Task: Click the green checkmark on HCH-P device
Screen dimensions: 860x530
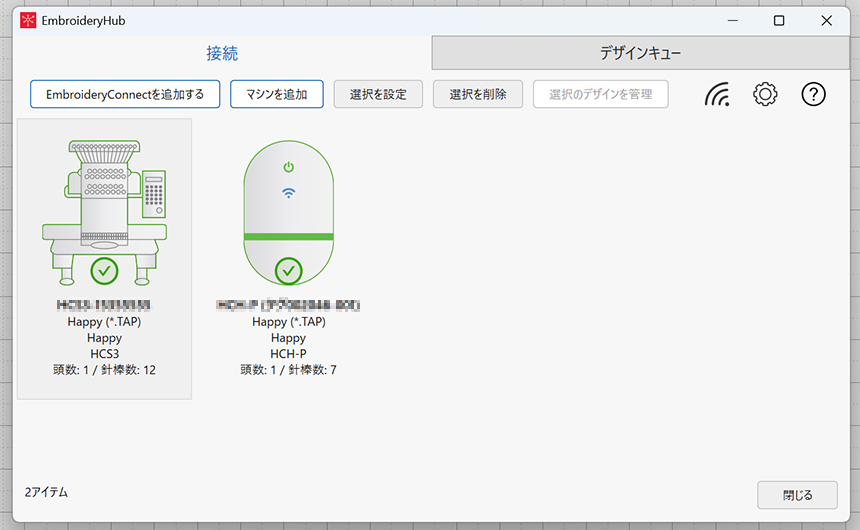Action: point(288,270)
